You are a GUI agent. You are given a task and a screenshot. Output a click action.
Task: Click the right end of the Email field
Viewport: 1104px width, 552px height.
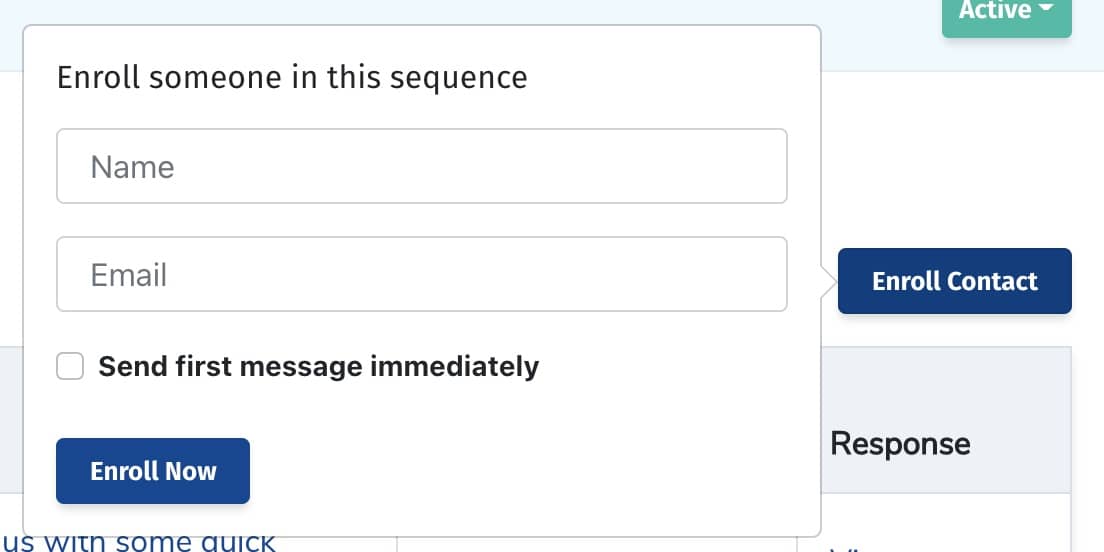click(770, 274)
